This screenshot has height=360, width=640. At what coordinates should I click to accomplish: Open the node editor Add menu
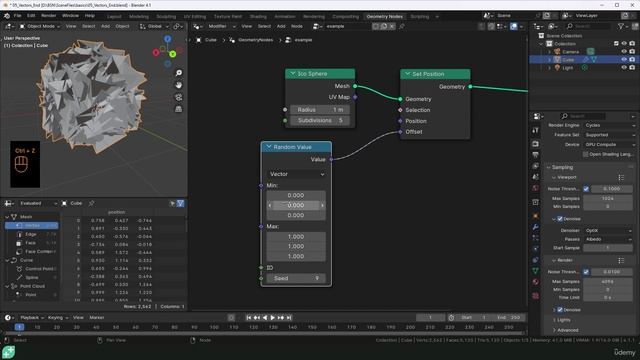tap(281, 27)
